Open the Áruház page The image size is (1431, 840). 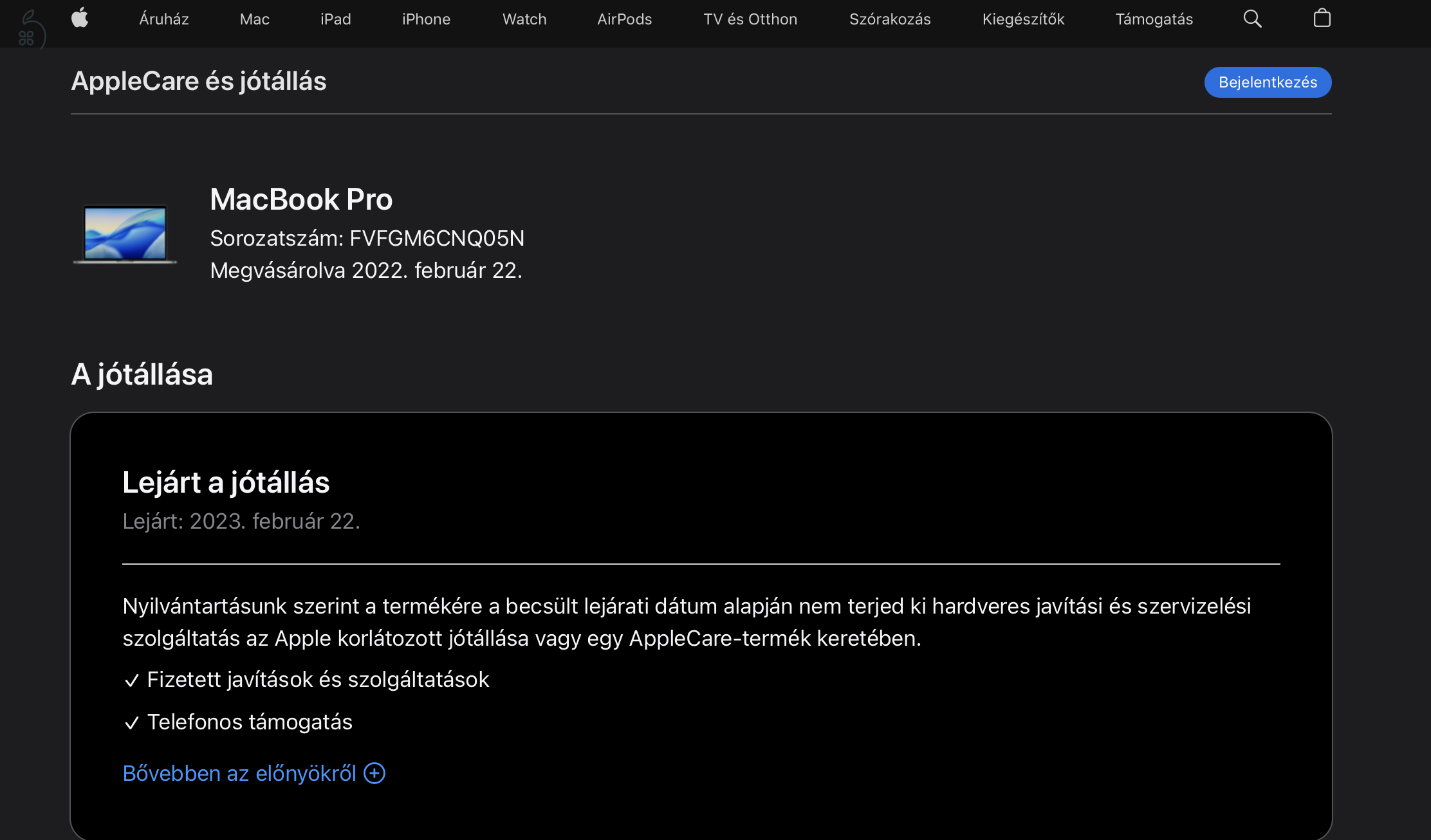click(x=163, y=19)
